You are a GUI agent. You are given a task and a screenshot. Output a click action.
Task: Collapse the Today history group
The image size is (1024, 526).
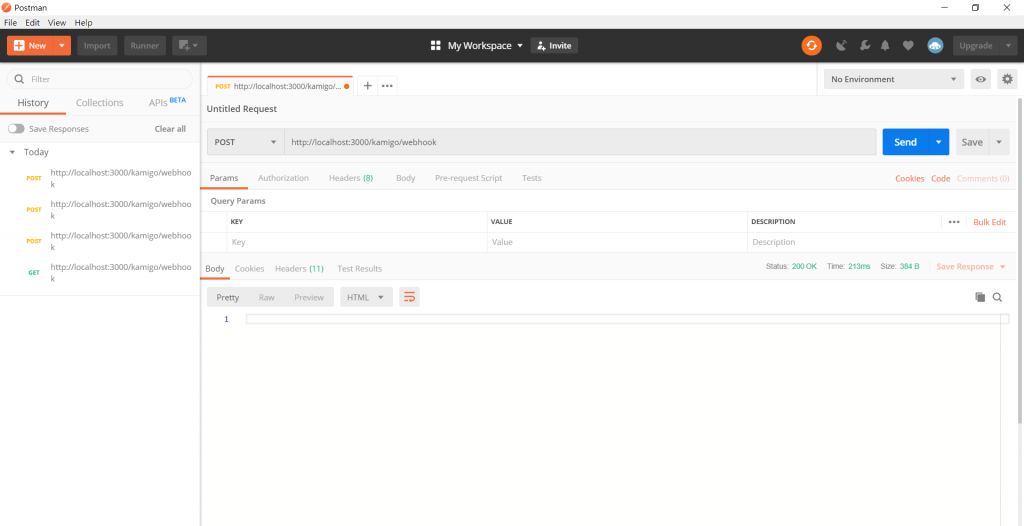pyautogui.click(x=12, y=152)
